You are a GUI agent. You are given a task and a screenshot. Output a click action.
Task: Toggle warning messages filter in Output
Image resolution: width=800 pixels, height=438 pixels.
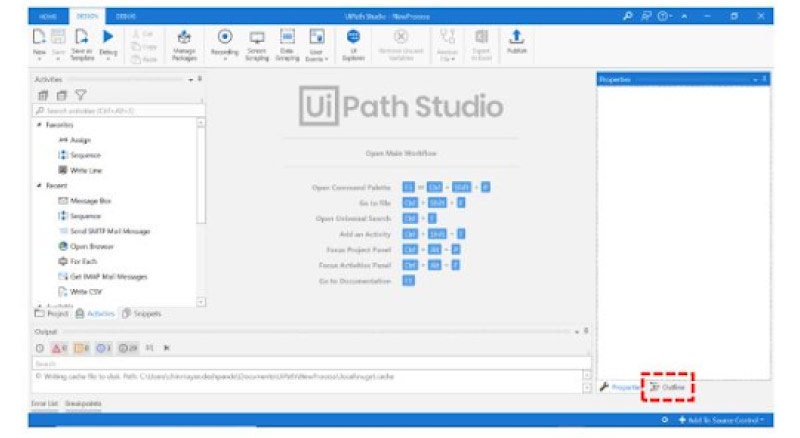[x=82, y=348]
